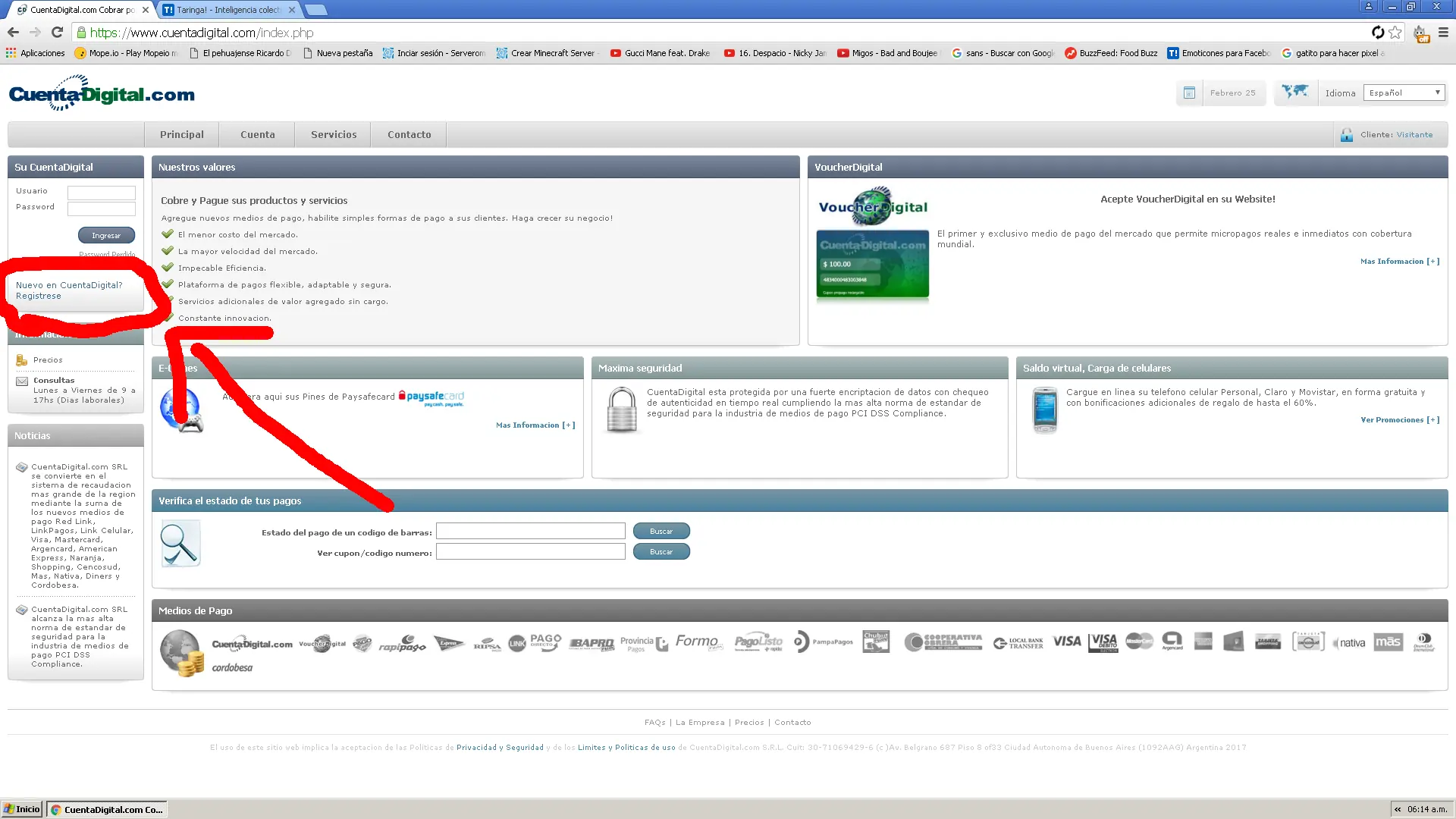Select the VISA Debito logo
The height and width of the screenshot is (819, 1456).
[1103, 642]
